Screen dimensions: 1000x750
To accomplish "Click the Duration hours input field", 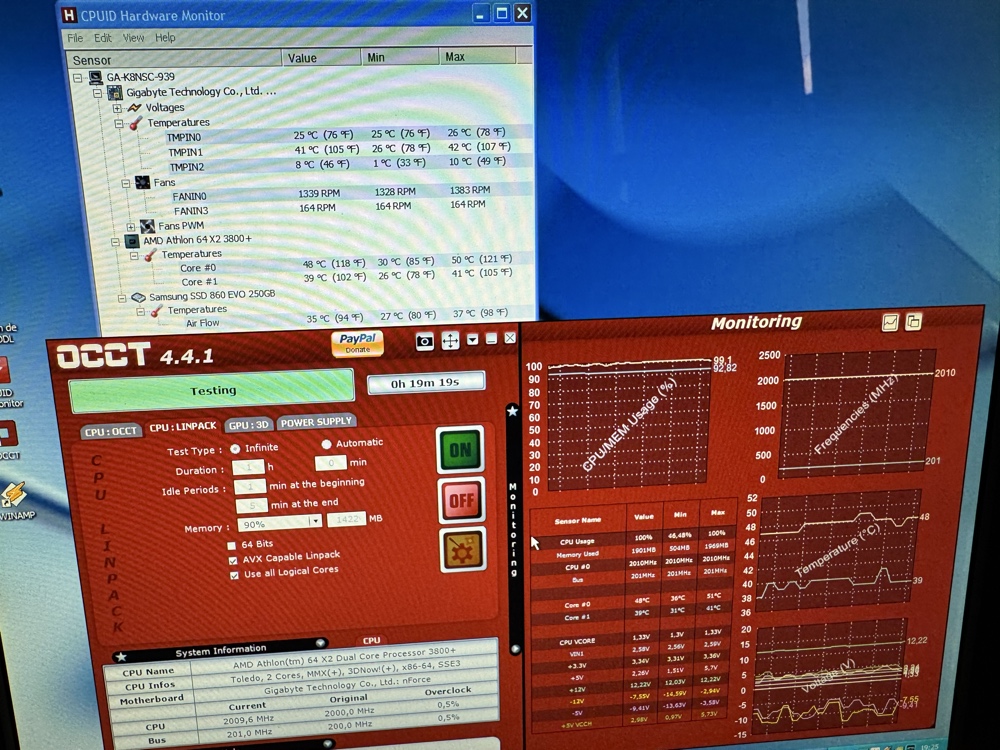I will (x=248, y=467).
